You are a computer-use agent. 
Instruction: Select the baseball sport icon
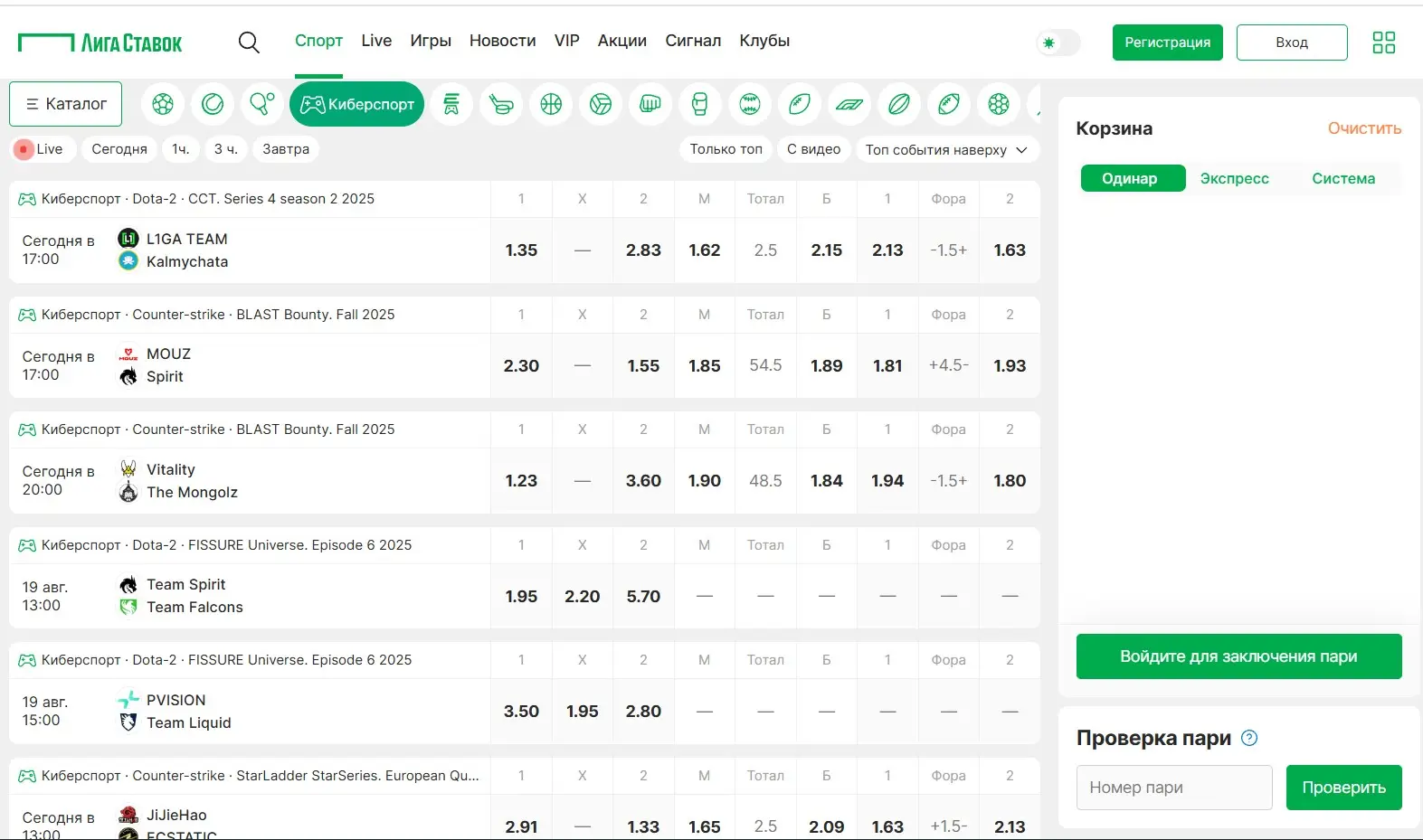750,104
